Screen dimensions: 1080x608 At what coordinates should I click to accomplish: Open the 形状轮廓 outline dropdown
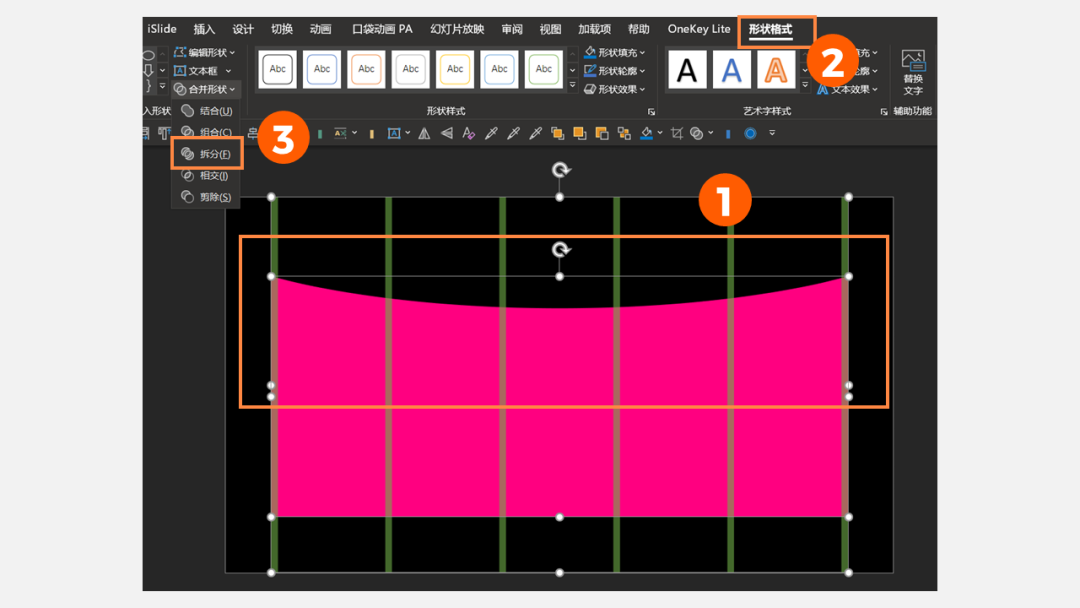615,71
